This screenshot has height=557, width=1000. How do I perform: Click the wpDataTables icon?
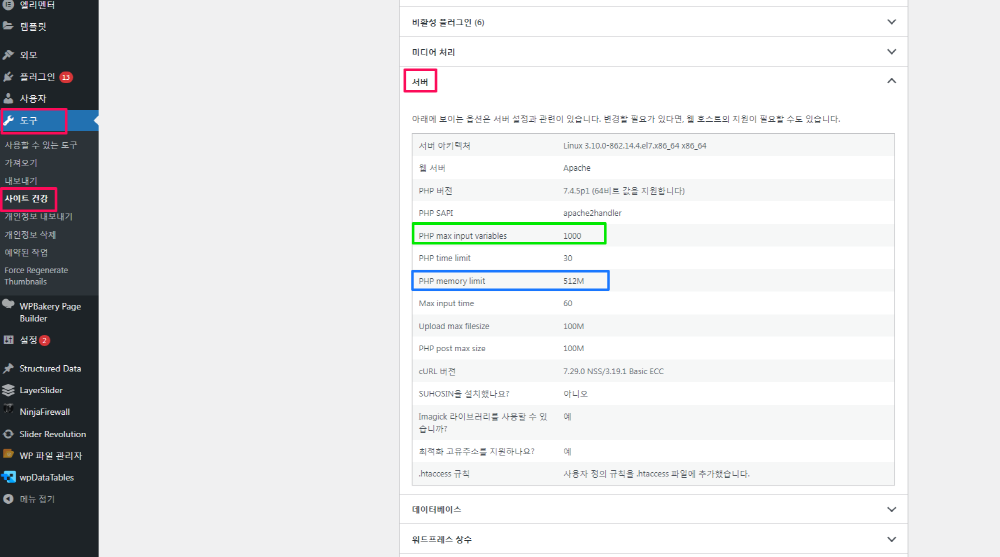8,477
